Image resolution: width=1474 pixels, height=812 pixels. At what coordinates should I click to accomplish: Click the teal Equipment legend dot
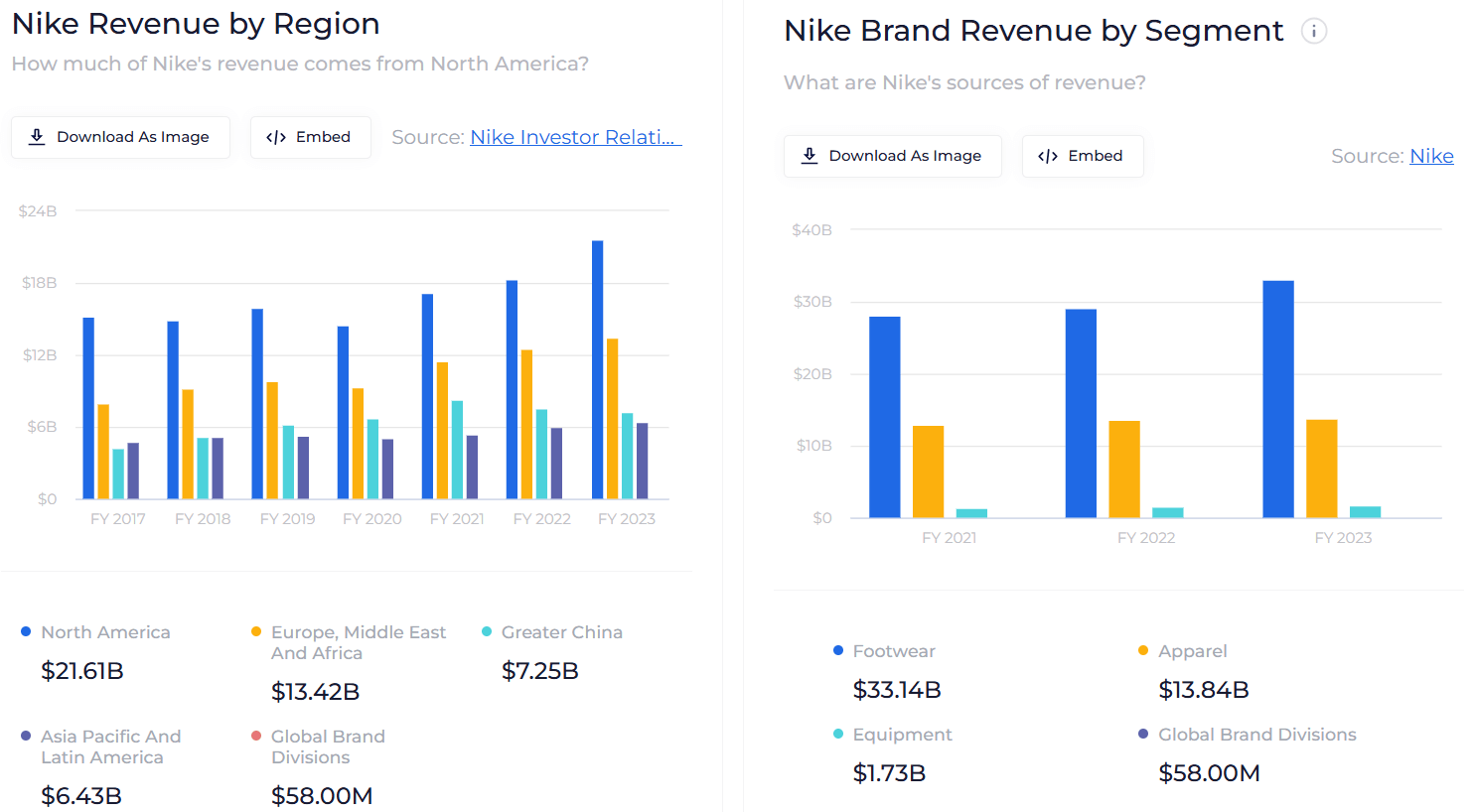[x=838, y=734]
